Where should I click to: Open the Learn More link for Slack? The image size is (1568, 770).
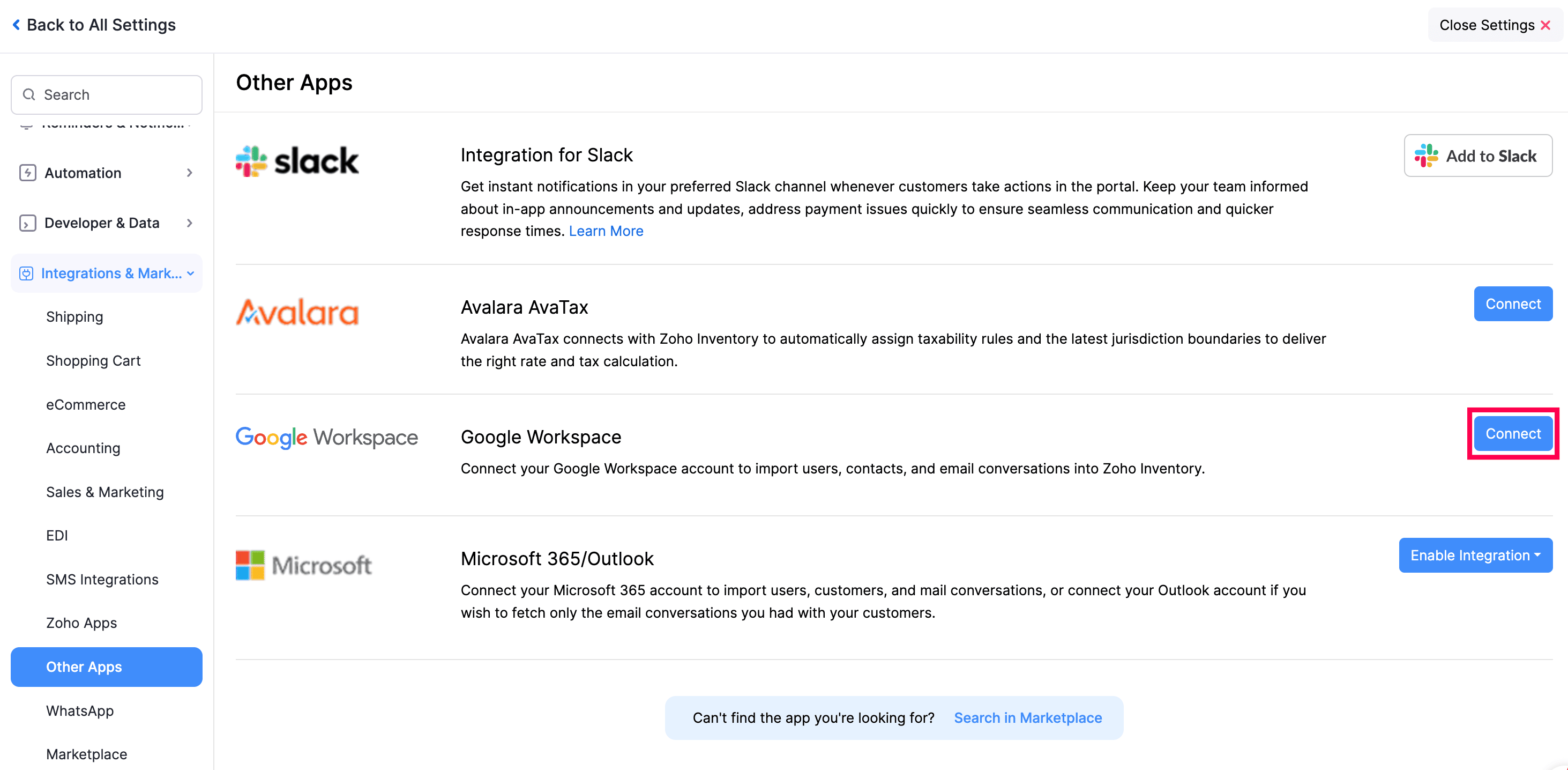coord(606,231)
